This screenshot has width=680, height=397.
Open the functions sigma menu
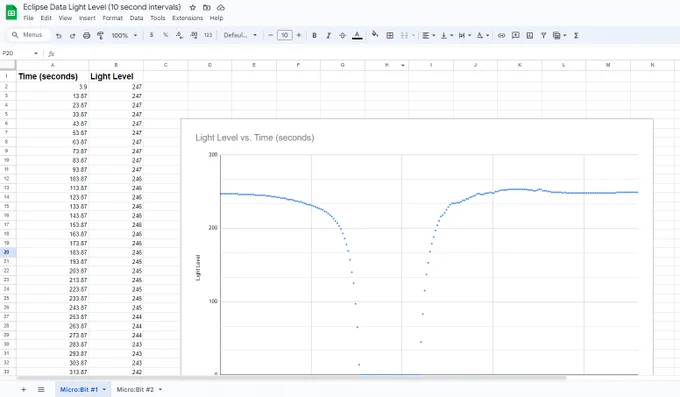point(576,36)
